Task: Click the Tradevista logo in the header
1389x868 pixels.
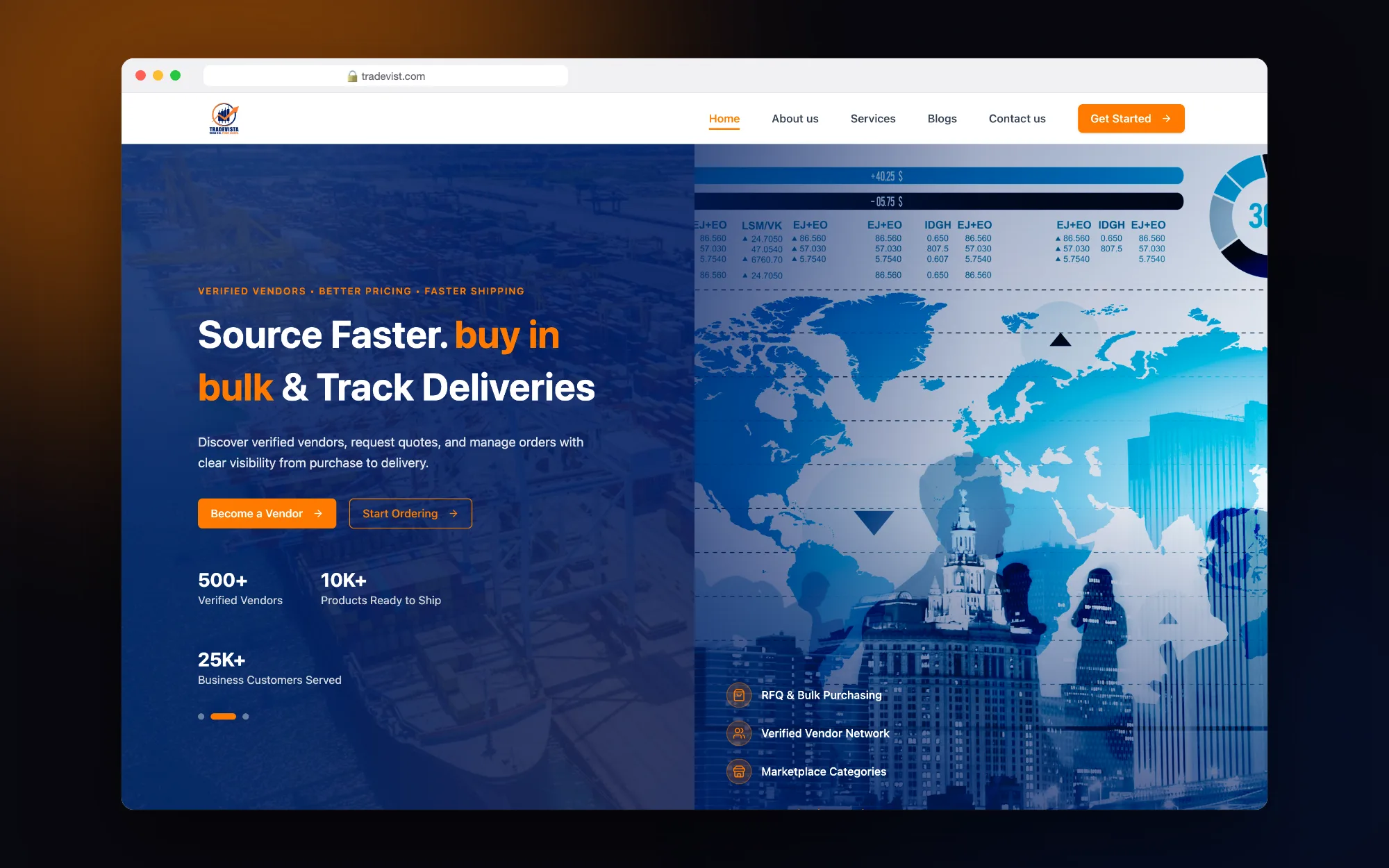Action: coord(224,118)
